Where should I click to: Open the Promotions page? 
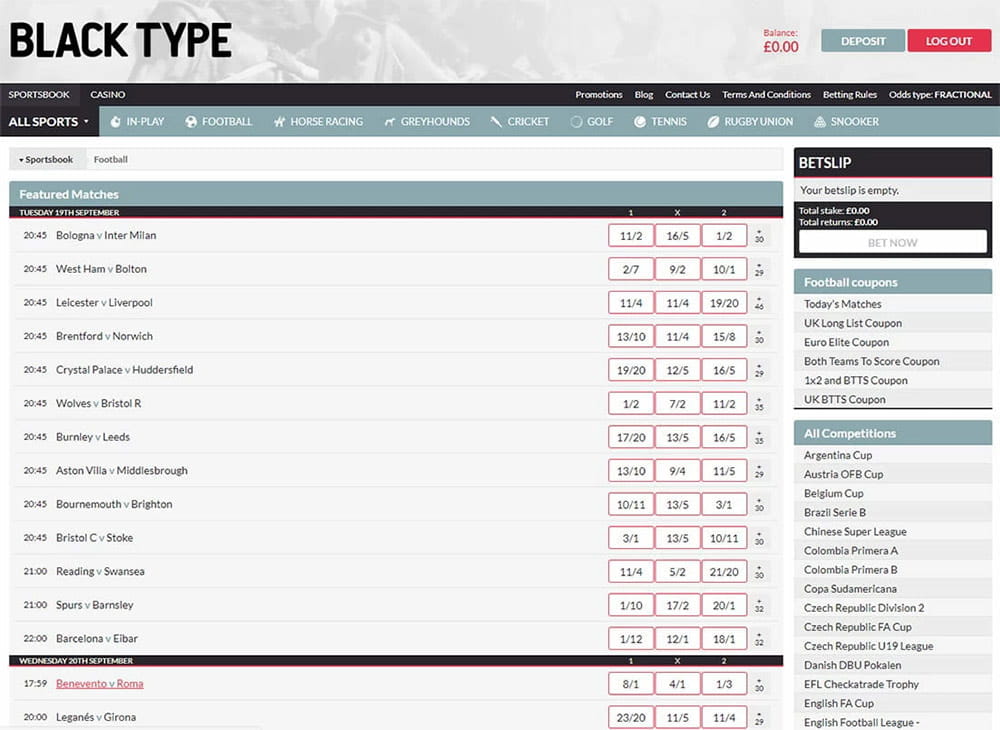click(599, 94)
